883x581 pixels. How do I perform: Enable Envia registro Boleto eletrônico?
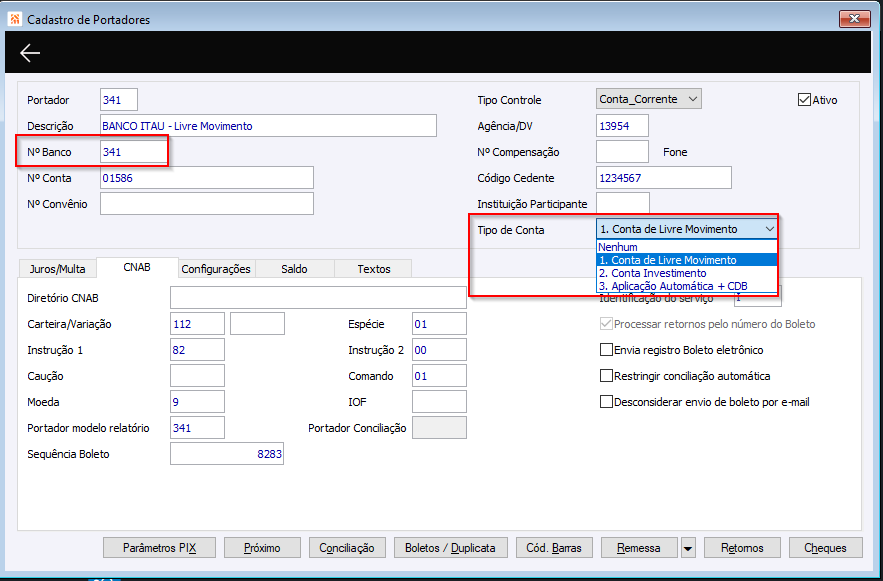606,350
